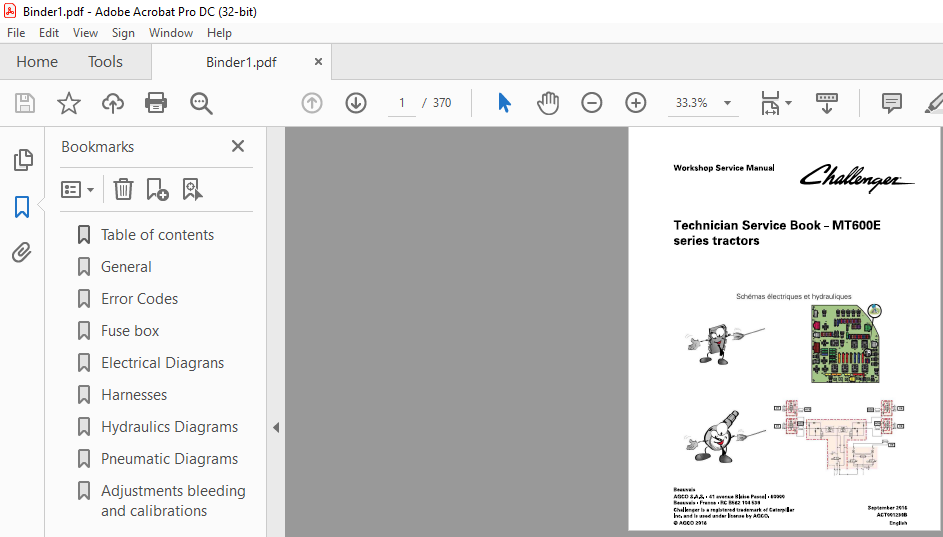Delete selected bookmark trash icon
The height and width of the screenshot is (537, 943).
coord(123,189)
